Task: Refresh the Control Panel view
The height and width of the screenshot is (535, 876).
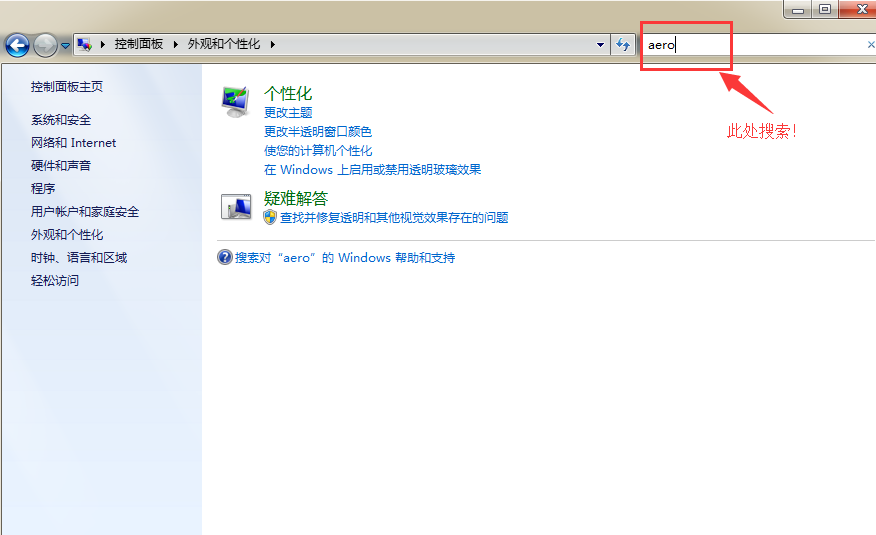Action: click(623, 45)
